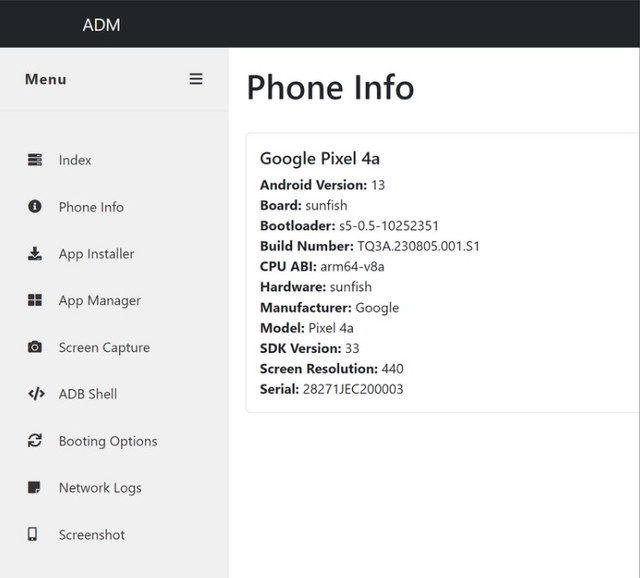Click the ADM brand title
The image size is (640, 578).
pos(101,25)
